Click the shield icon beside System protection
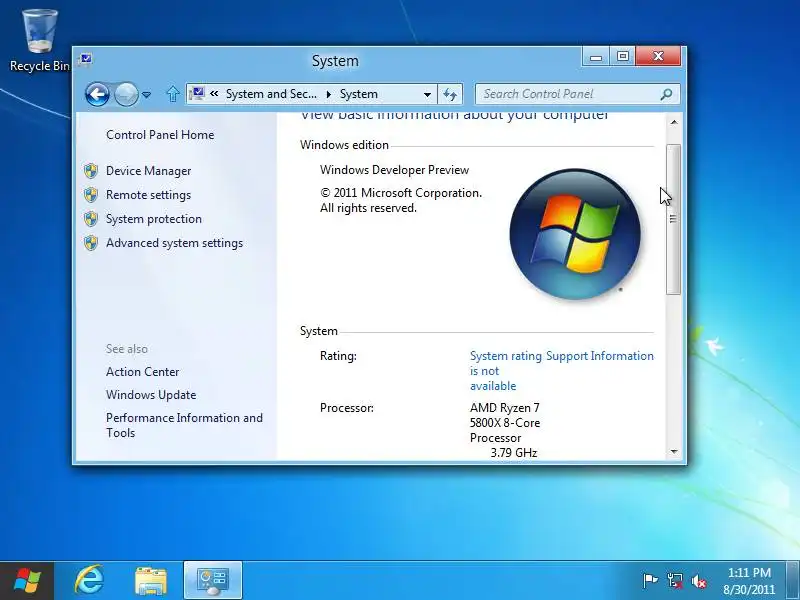This screenshot has height=600, width=800. coord(91,219)
